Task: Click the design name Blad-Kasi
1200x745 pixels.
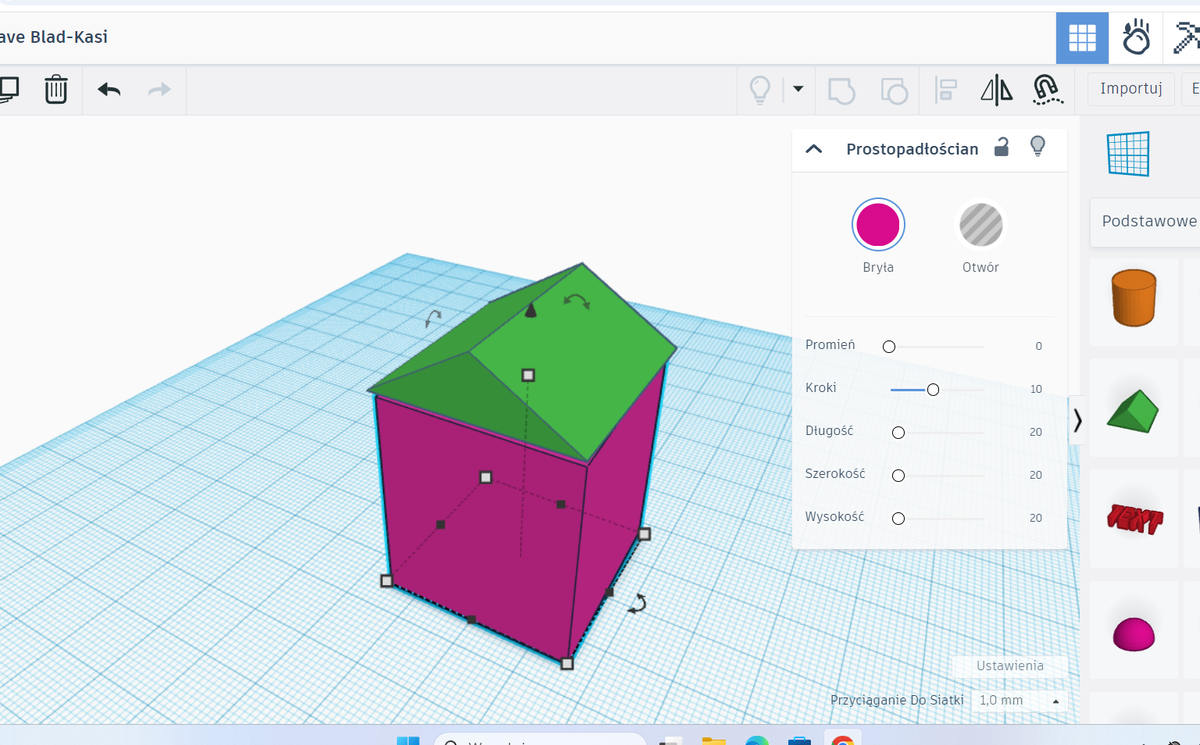Action: click(68, 37)
